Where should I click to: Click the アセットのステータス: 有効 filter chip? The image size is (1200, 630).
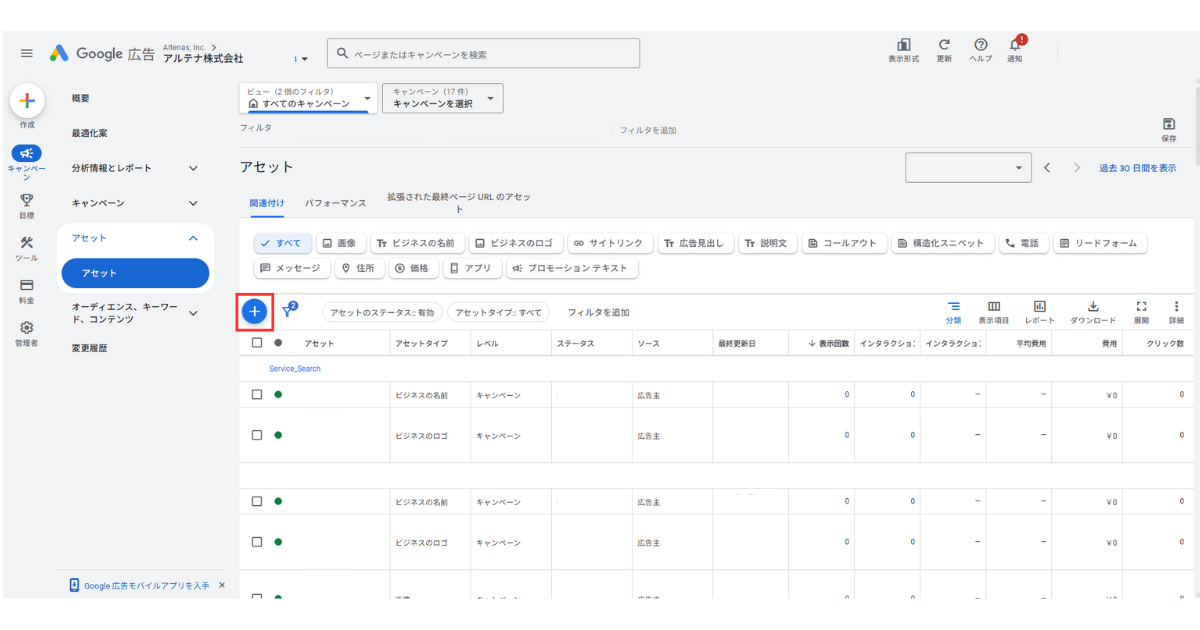(x=381, y=312)
